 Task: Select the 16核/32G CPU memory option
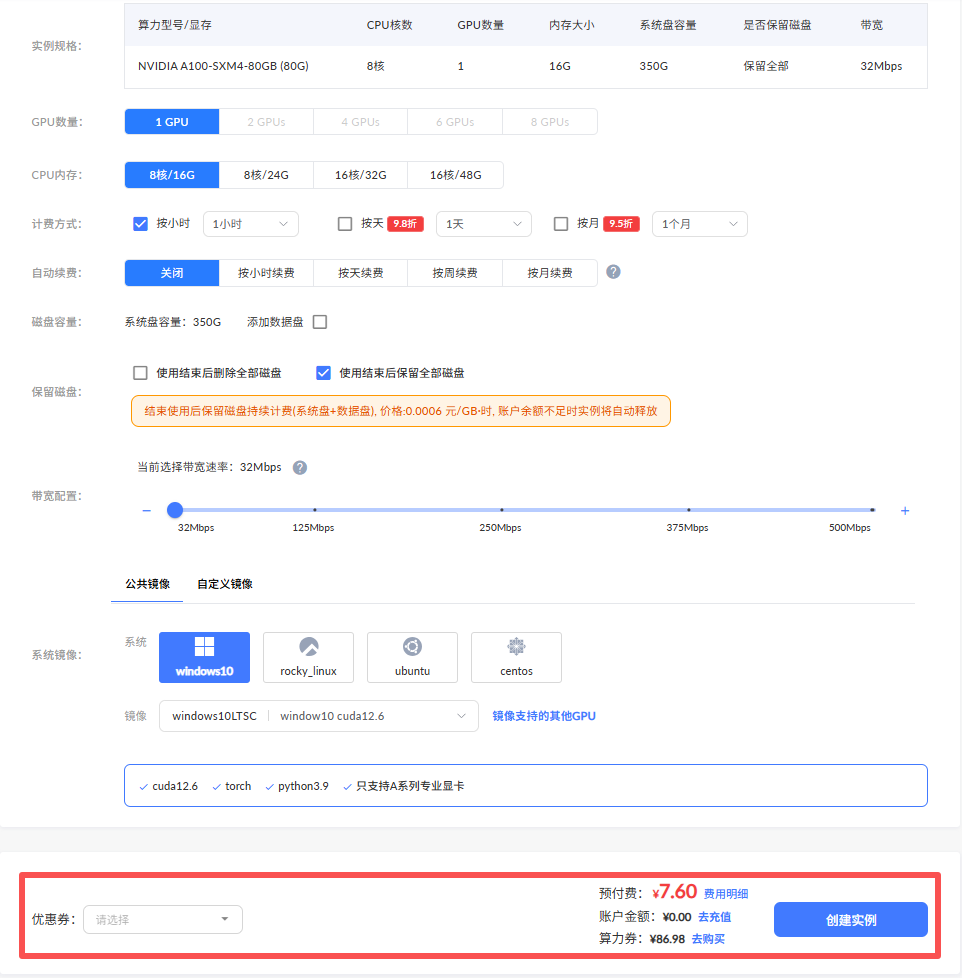click(x=361, y=175)
